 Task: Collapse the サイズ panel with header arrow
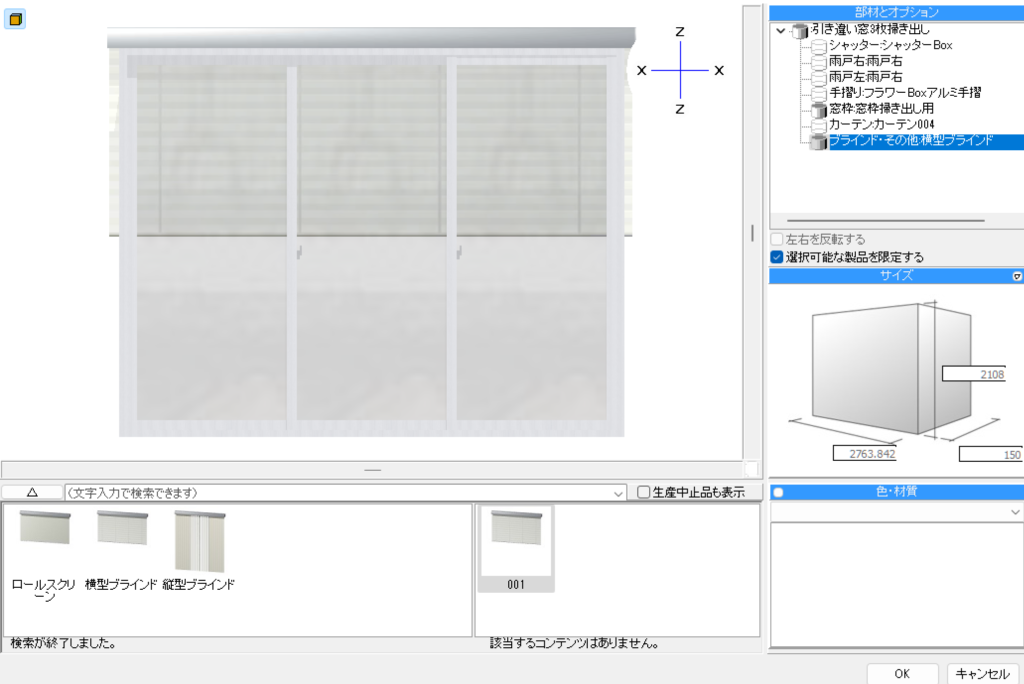(1016, 276)
